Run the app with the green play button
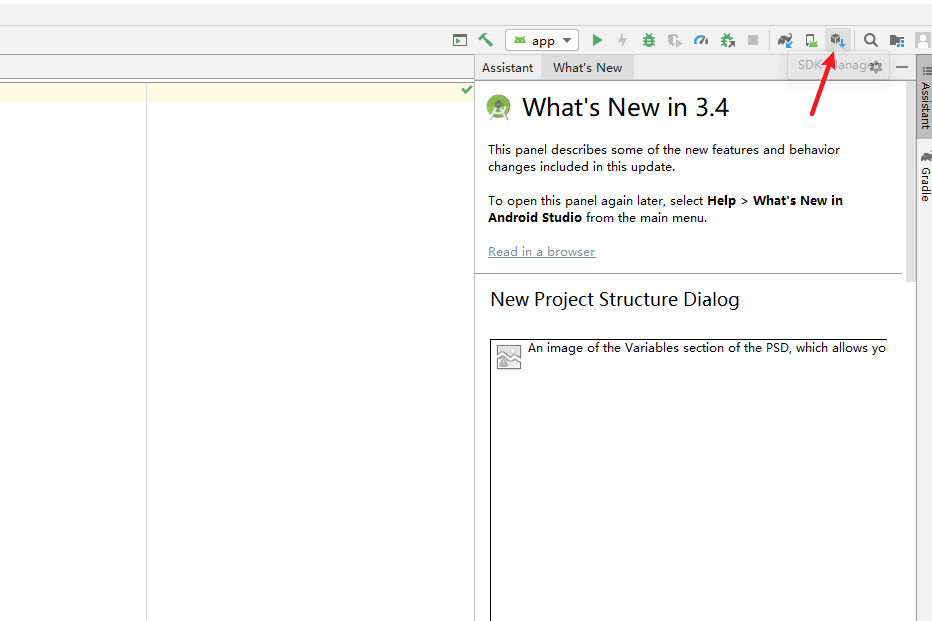Viewport: 932px width, 621px height. (x=597, y=40)
